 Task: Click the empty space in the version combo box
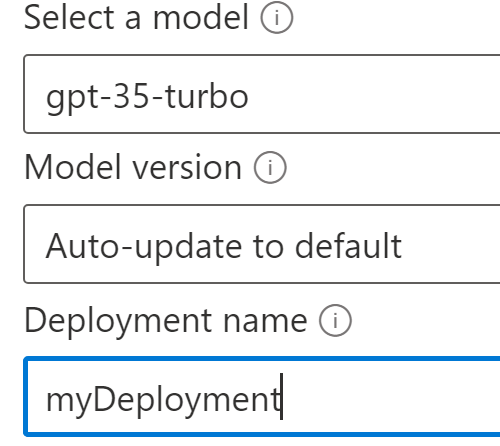(450, 244)
